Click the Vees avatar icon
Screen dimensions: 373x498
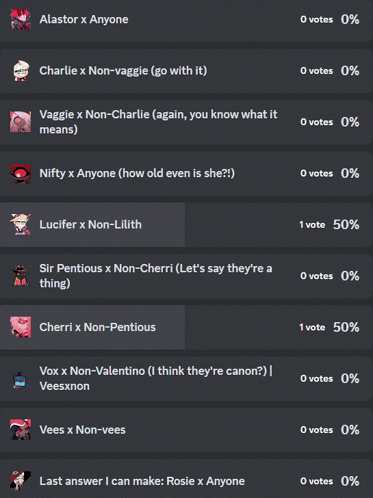[20, 430]
